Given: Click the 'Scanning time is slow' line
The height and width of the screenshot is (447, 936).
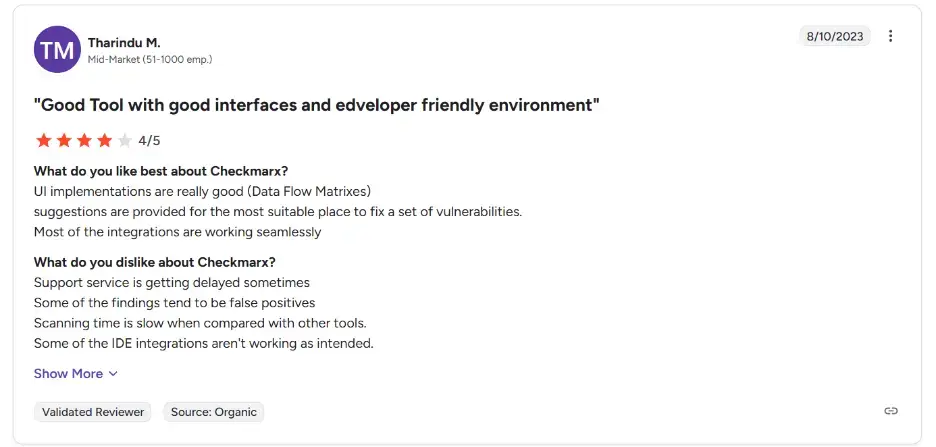Looking at the screenshot, I should 200,323.
